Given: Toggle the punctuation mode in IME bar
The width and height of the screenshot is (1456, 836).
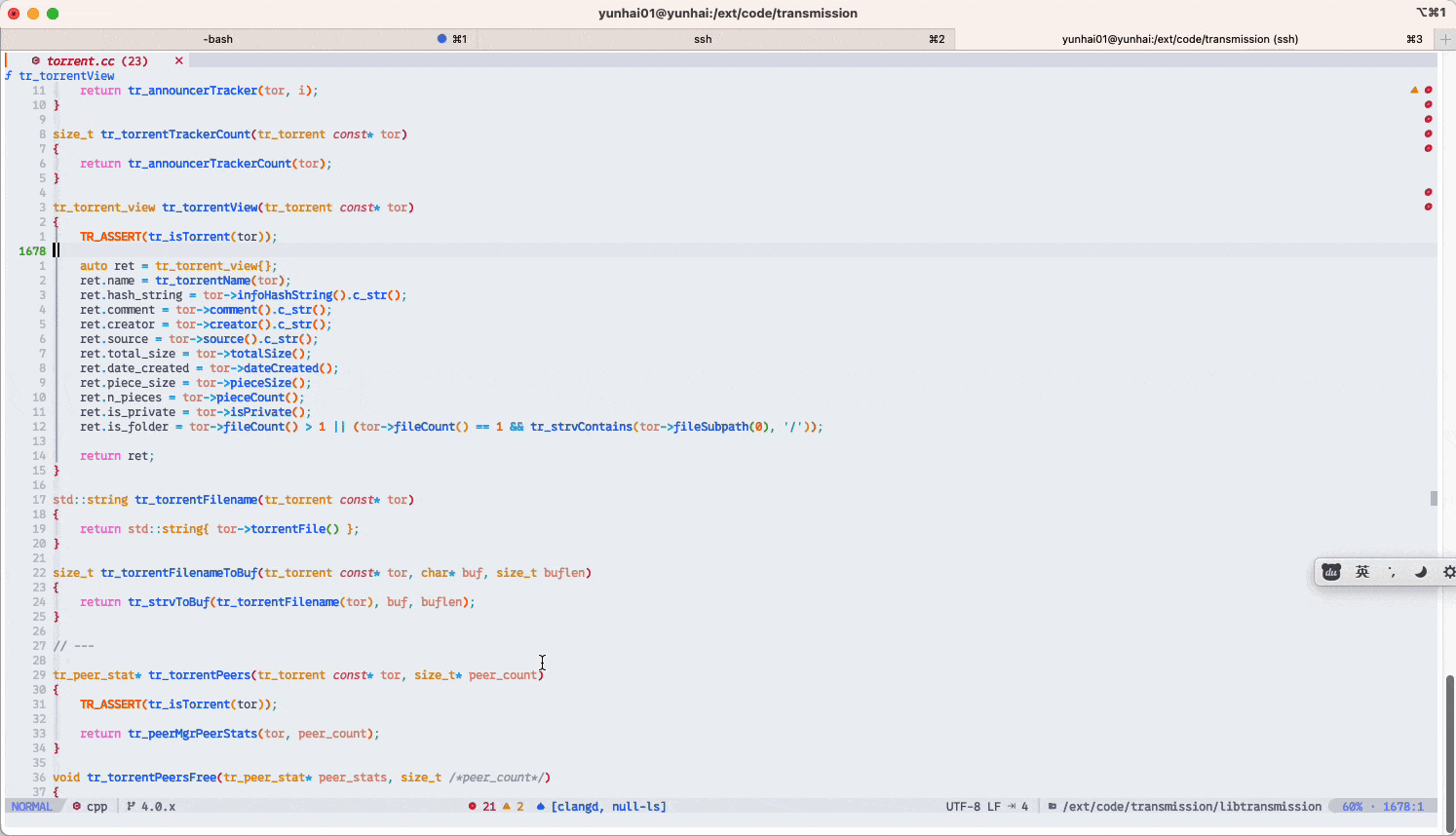Looking at the screenshot, I should [1392, 572].
